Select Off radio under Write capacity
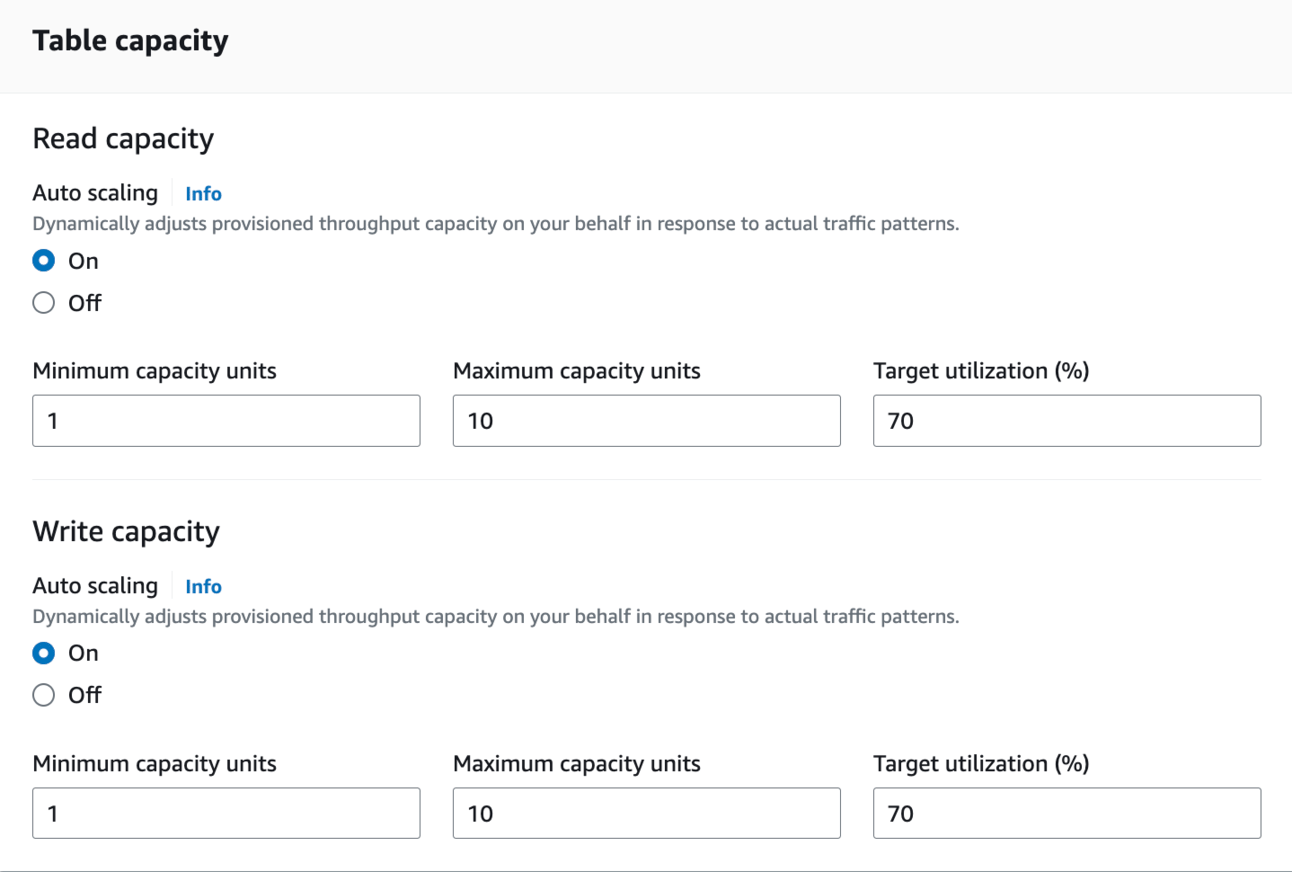1292x872 pixels. click(44, 695)
